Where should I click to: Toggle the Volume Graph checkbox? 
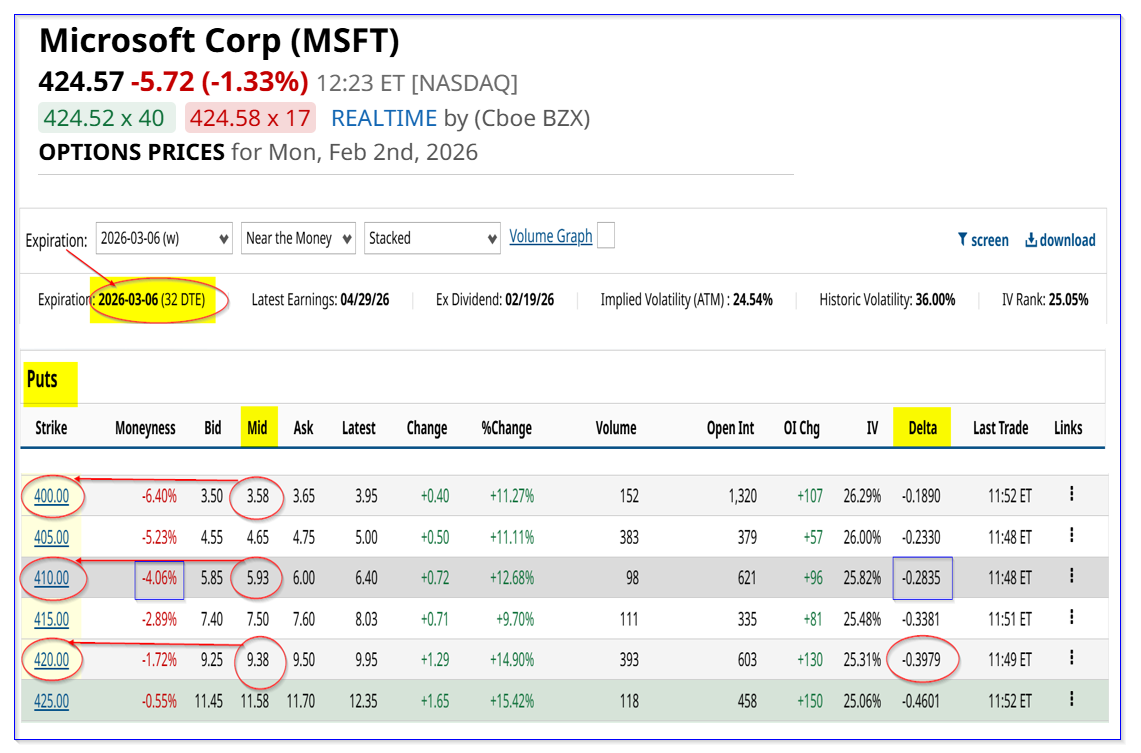605,236
